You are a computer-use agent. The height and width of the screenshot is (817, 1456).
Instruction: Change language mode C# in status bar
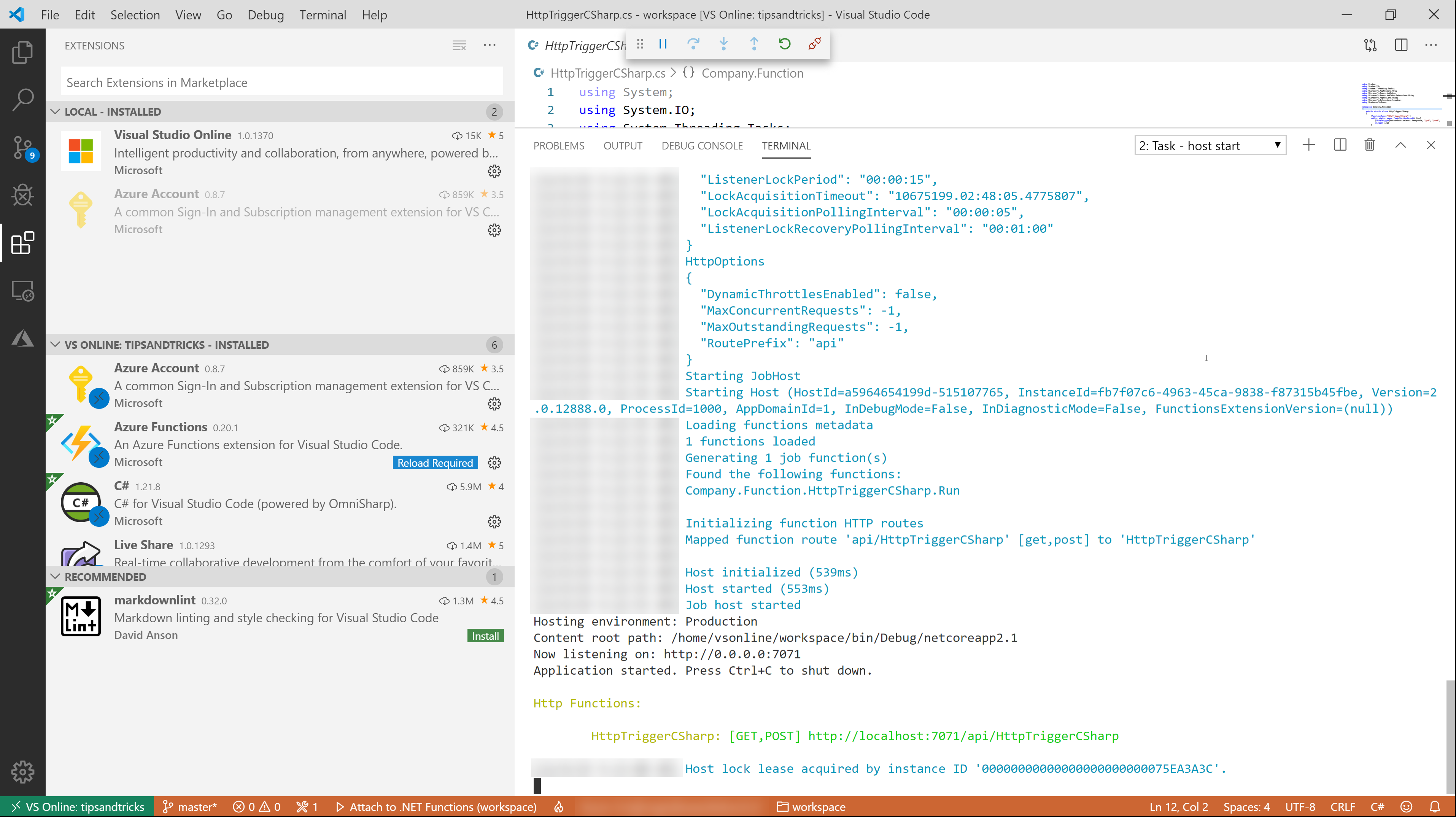(1377, 807)
